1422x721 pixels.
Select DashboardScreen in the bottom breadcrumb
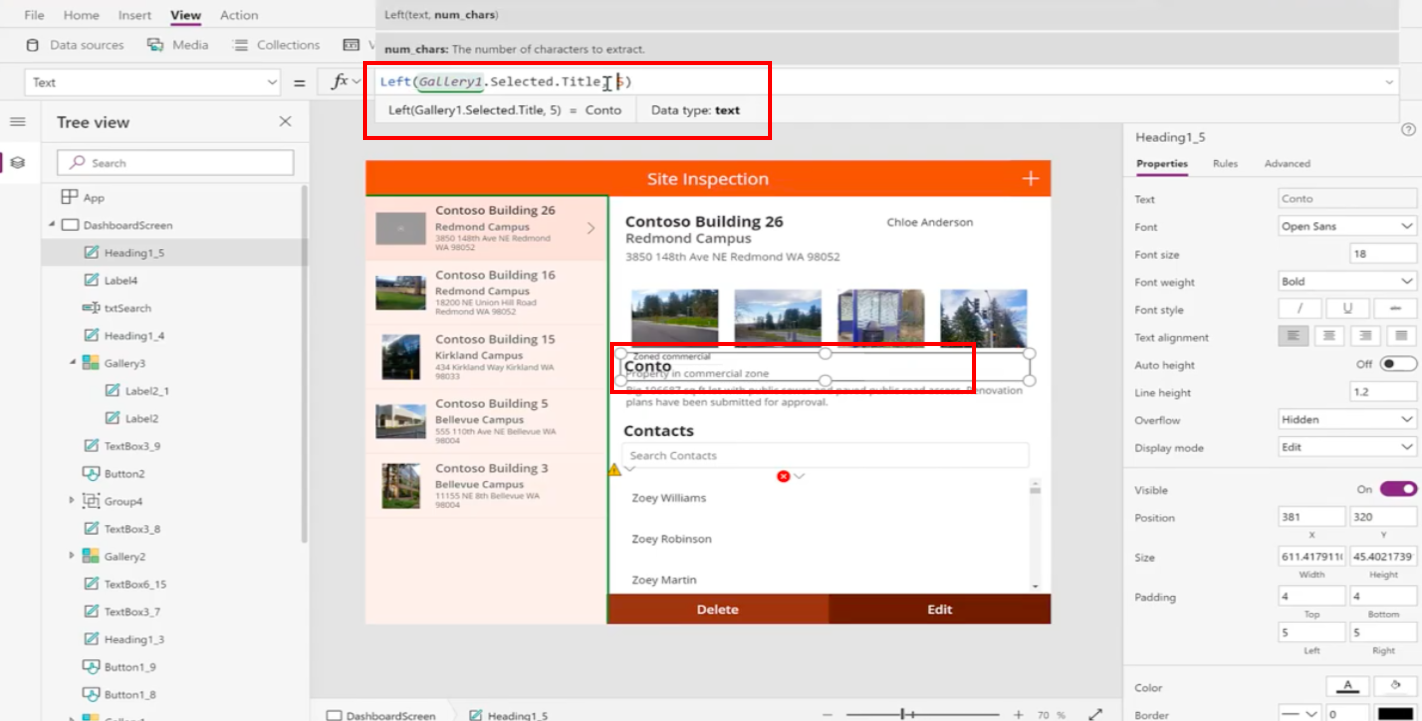point(381,715)
